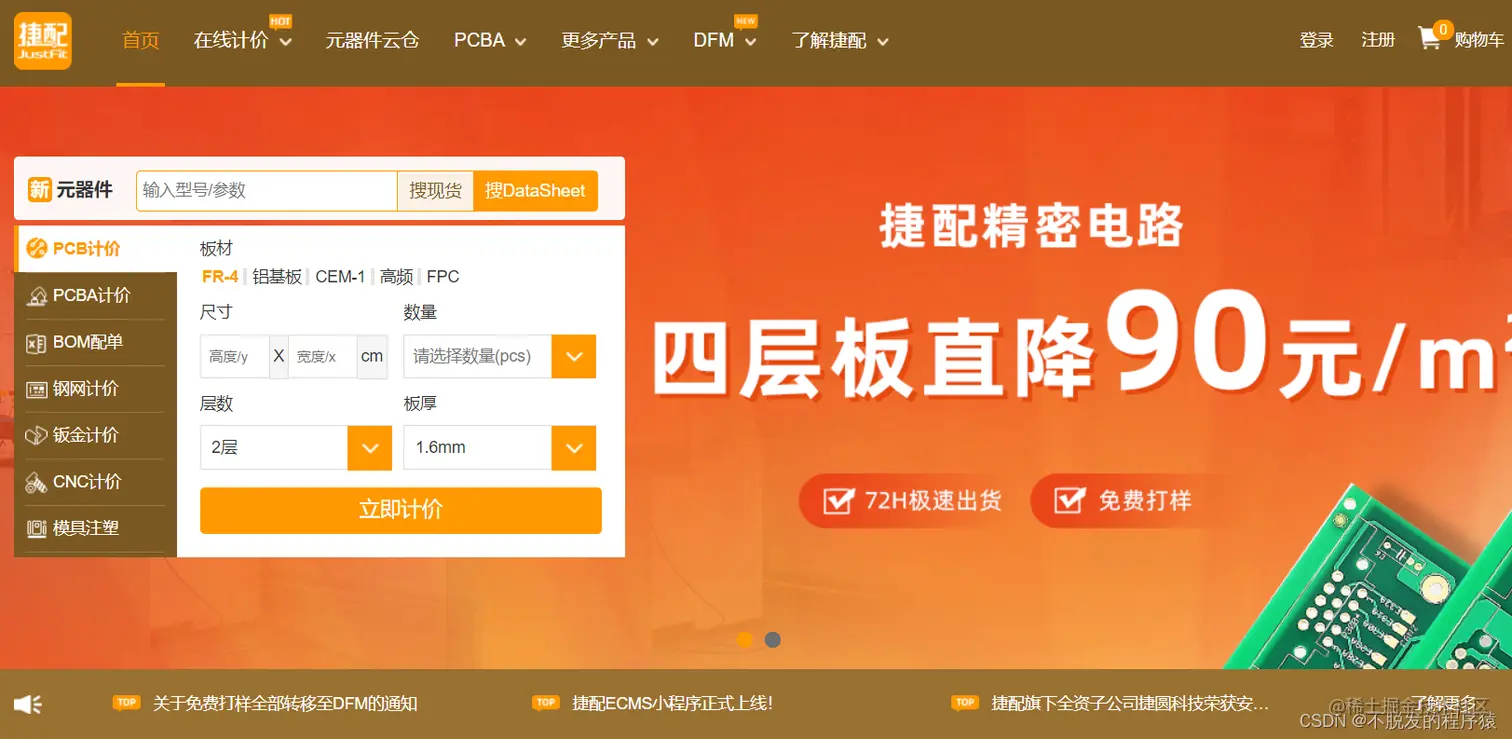Image resolution: width=1512 pixels, height=739 pixels.
Task: Open the 层数 layer dropdown arrow
Action: click(369, 448)
